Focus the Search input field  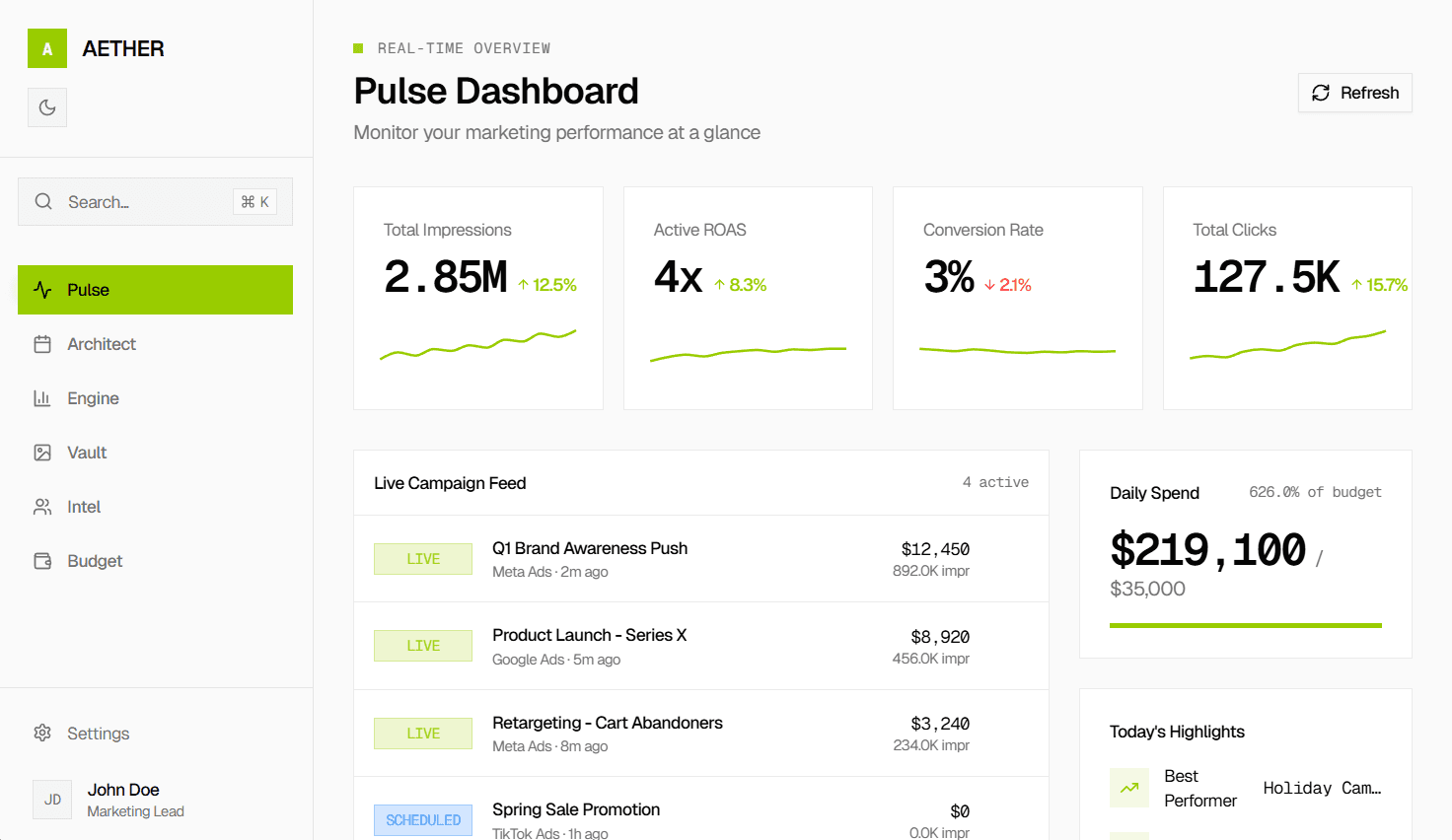coord(143,202)
